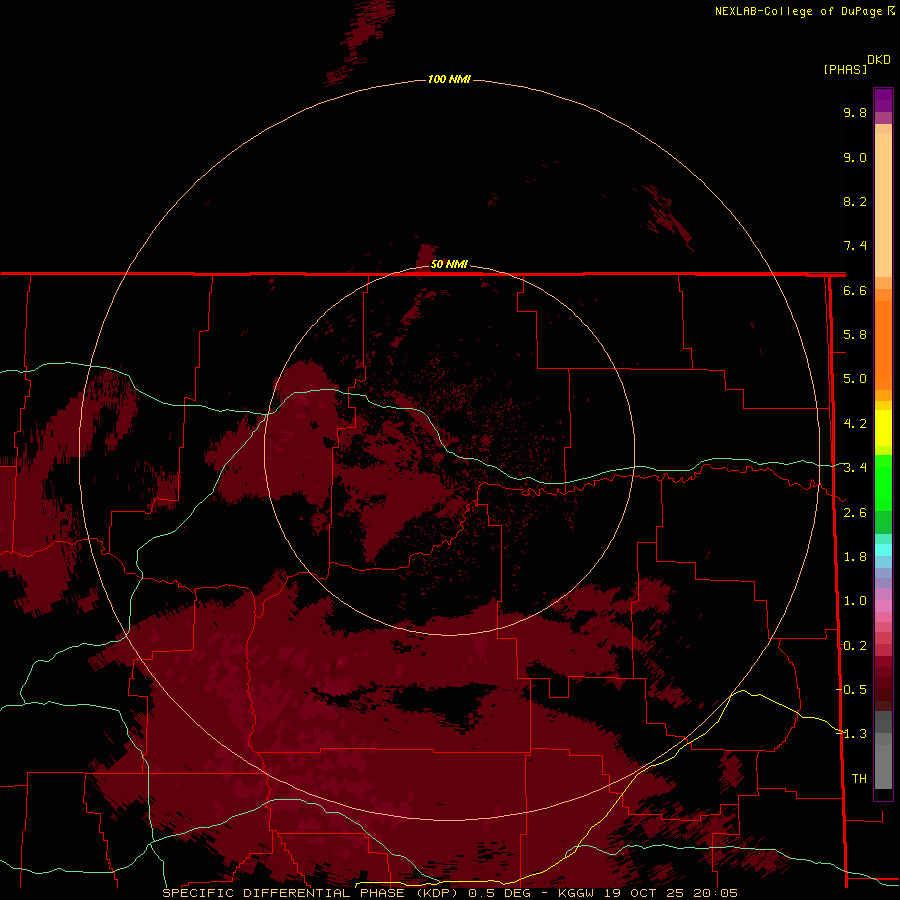Image resolution: width=900 pixels, height=900 pixels.
Task: Click the 8.2 value on the legend
Action: tap(855, 201)
